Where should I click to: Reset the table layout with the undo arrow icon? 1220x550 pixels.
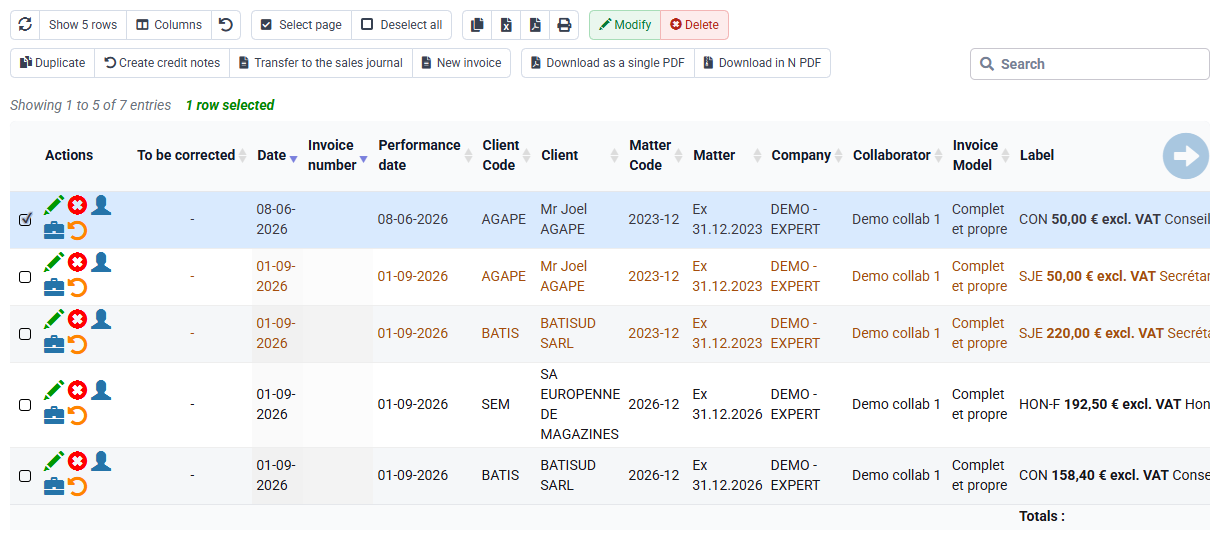coord(227,25)
